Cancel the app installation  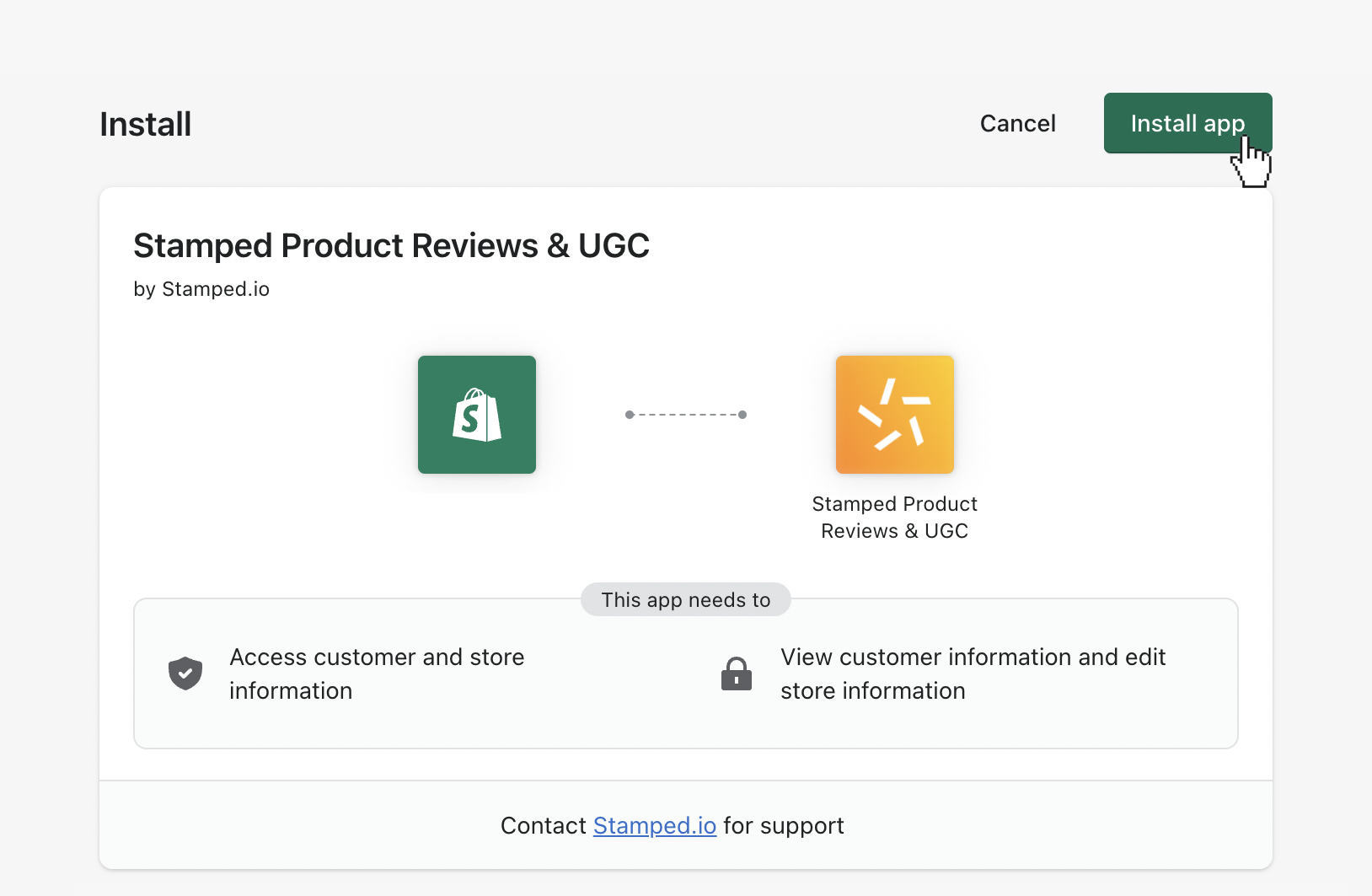tap(1017, 123)
